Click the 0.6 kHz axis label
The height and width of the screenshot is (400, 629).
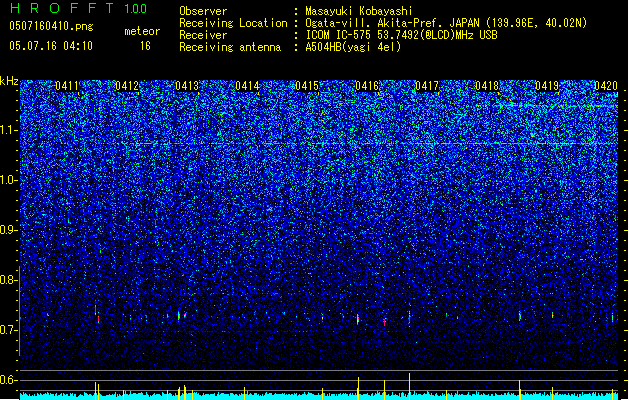pos(9,380)
